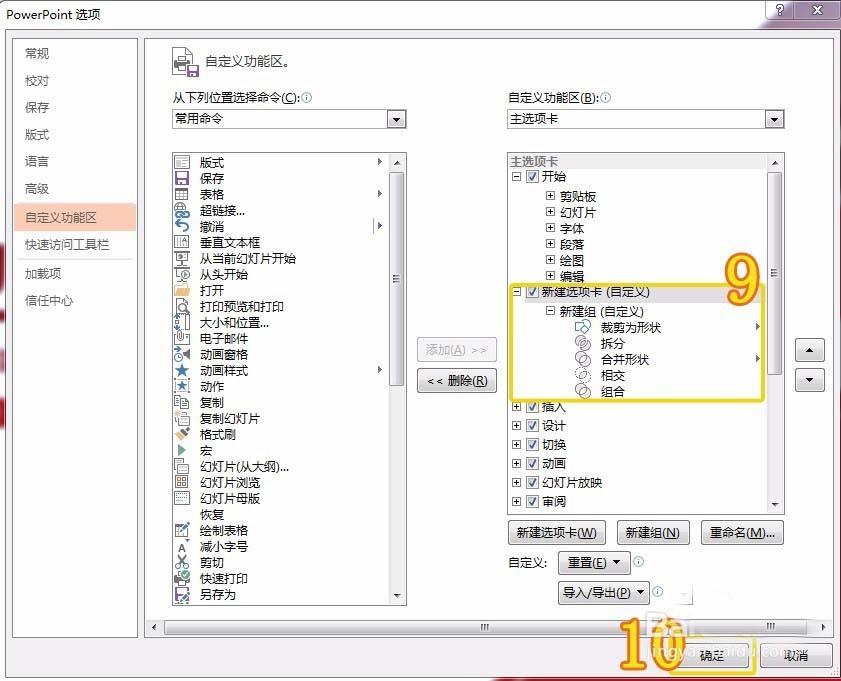The width and height of the screenshot is (841, 681).
Task: Click the 动画样式 star icon
Action: click(183, 369)
